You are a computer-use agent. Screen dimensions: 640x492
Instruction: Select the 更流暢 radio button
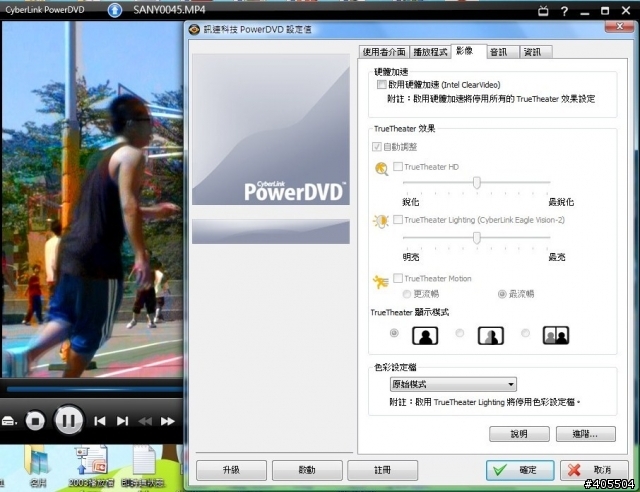pos(407,294)
